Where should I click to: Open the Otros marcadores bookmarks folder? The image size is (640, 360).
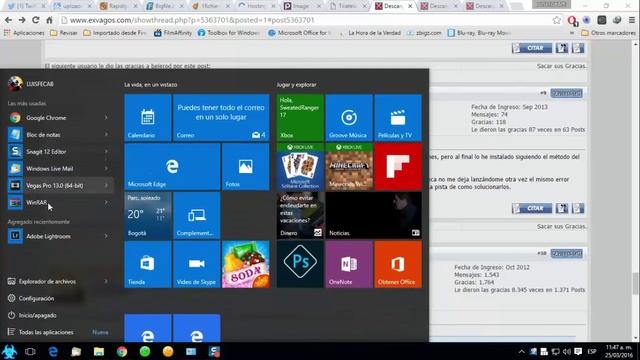(x=609, y=33)
